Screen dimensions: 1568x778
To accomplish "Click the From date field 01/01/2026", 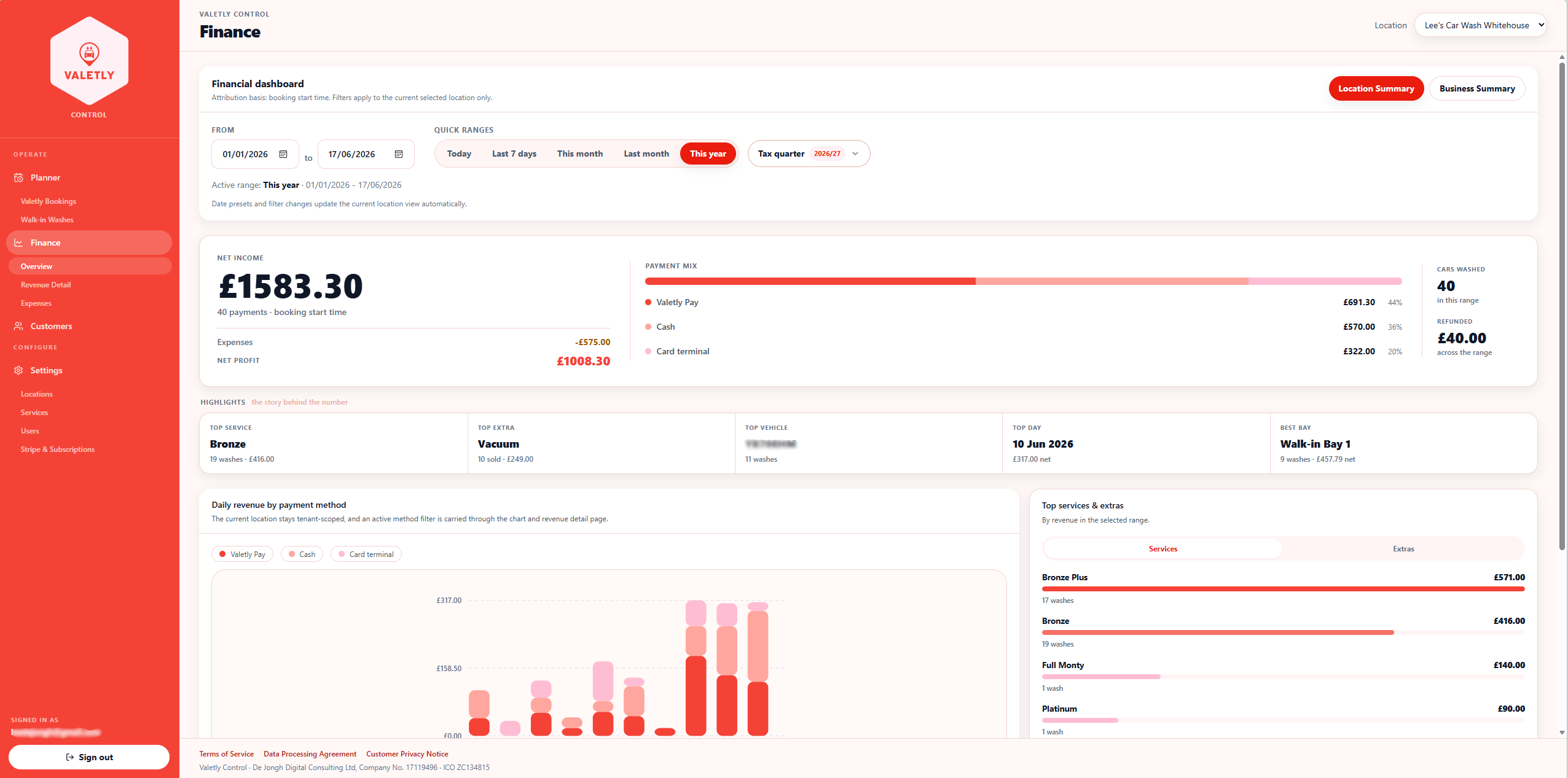I will (x=255, y=154).
